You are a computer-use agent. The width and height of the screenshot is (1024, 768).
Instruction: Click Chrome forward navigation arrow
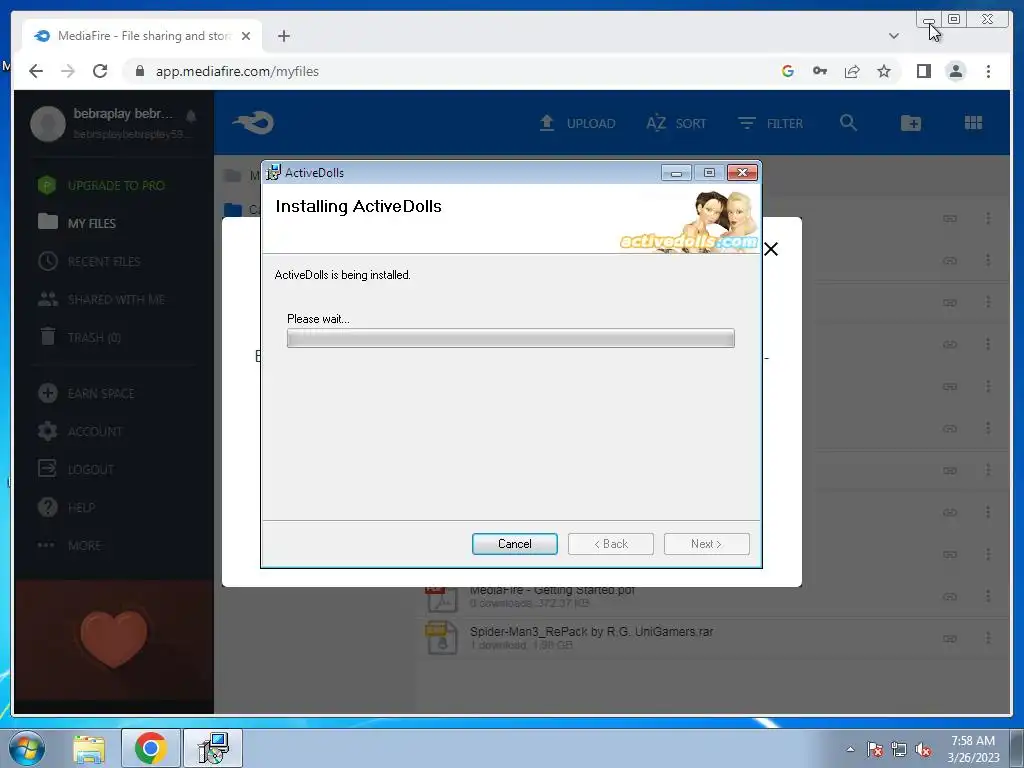(x=68, y=71)
